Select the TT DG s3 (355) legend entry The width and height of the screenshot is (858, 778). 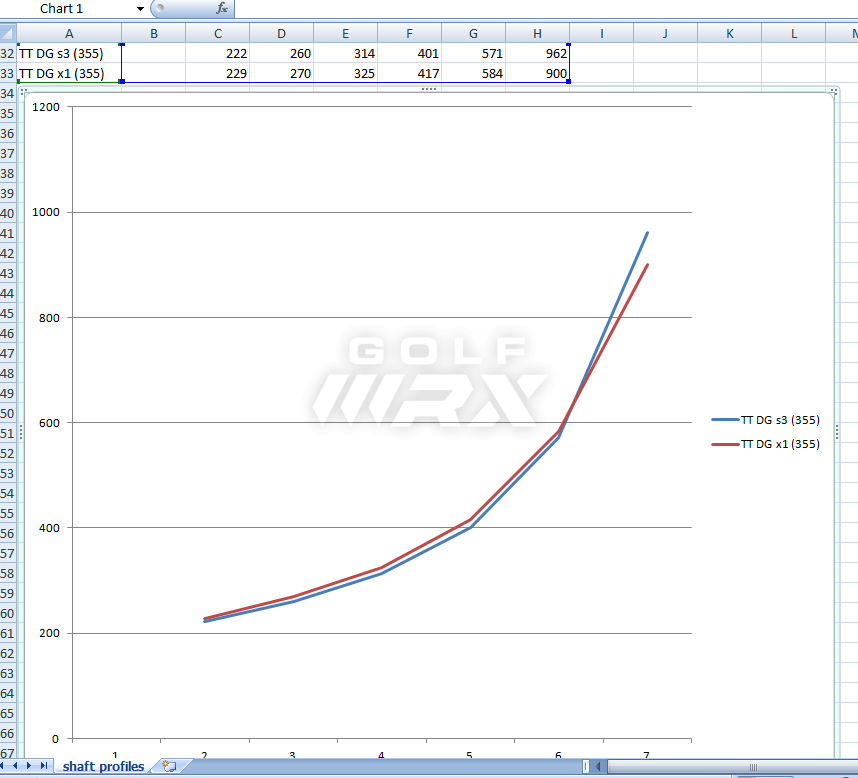[x=781, y=420]
